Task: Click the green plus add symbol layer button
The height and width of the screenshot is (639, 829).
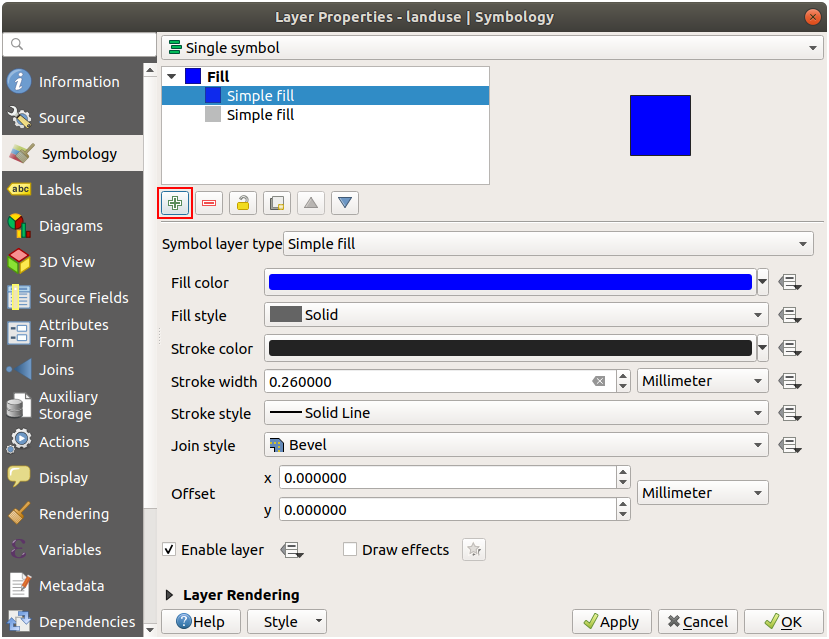Action: 175,203
